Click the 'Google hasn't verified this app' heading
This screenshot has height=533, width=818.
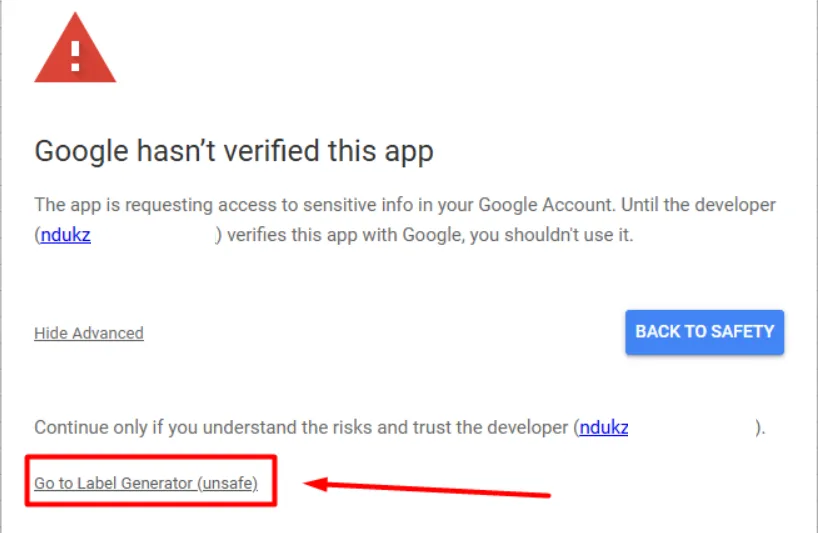tap(234, 151)
